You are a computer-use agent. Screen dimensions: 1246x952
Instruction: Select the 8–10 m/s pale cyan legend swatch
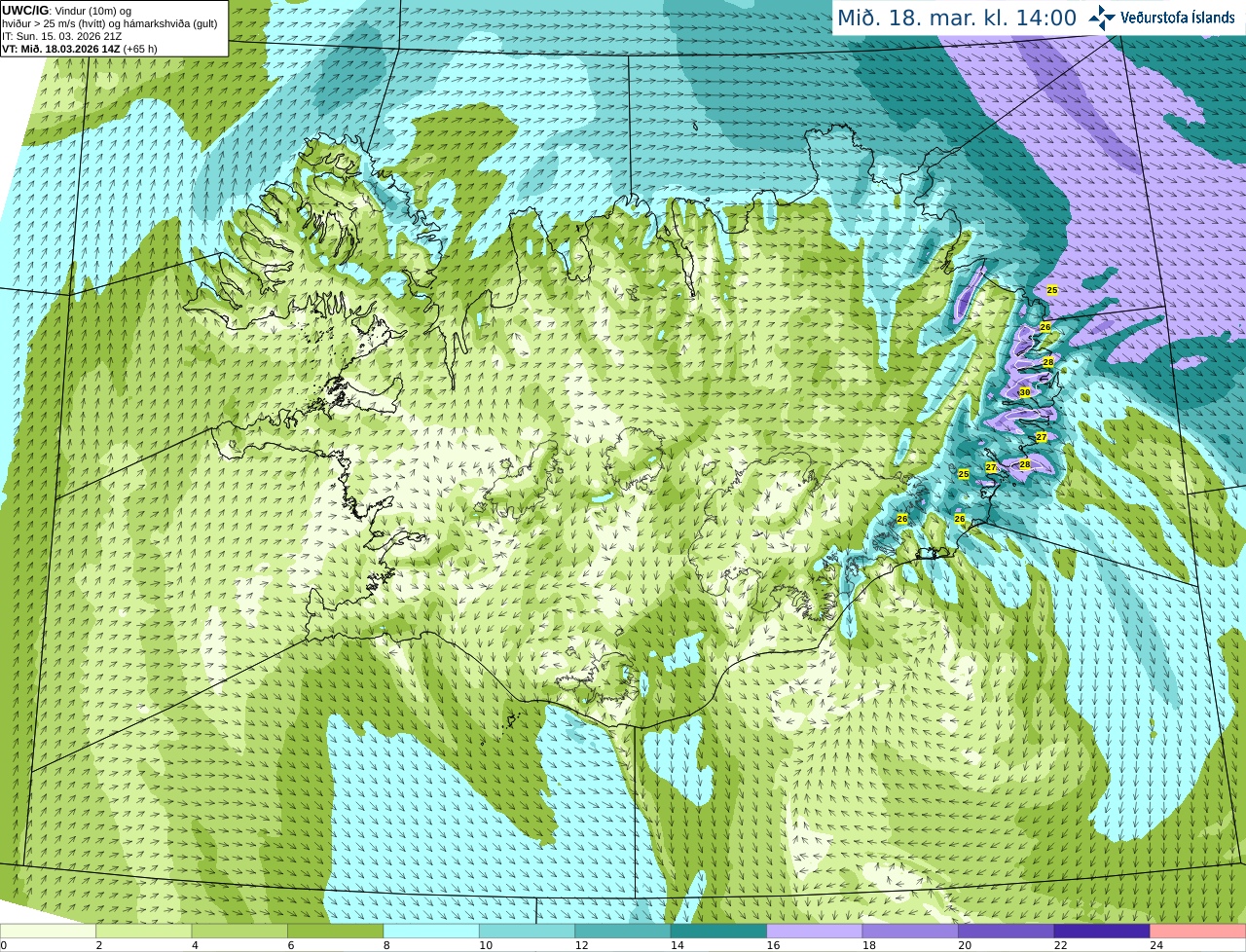[431, 931]
